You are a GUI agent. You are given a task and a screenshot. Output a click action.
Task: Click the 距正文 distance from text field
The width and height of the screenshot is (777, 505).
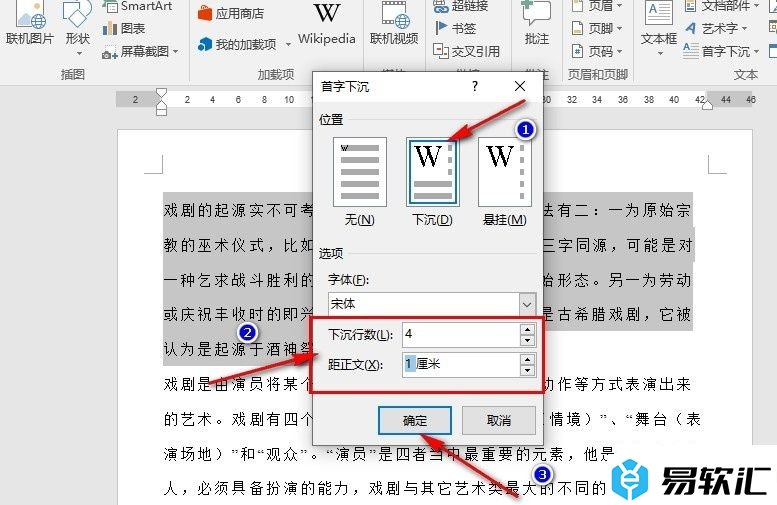point(461,364)
